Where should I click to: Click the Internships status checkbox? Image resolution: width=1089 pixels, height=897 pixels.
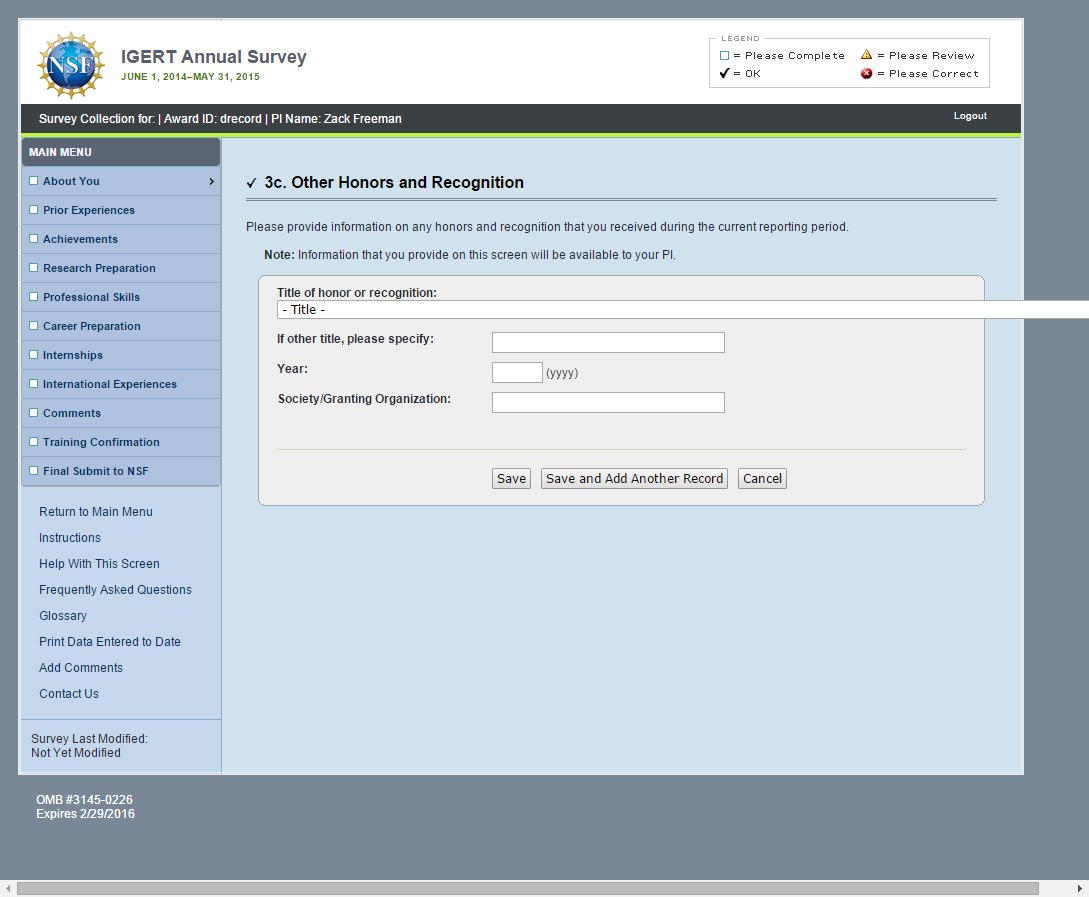click(x=34, y=355)
